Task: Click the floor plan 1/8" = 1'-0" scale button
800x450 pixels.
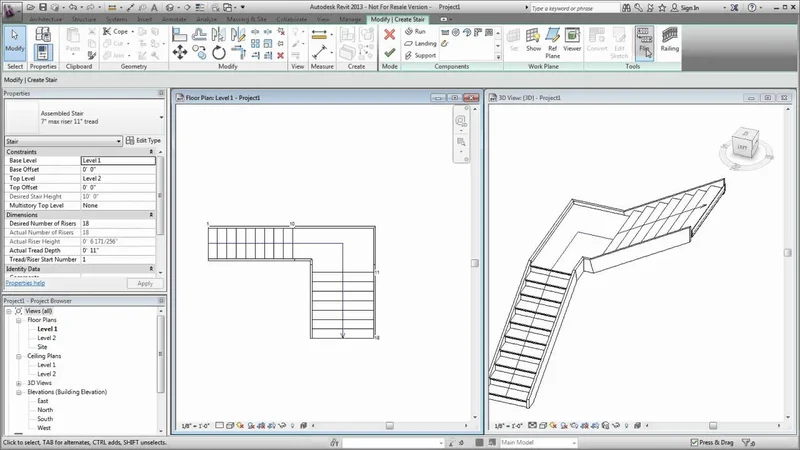Action: [x=195, y=426]
